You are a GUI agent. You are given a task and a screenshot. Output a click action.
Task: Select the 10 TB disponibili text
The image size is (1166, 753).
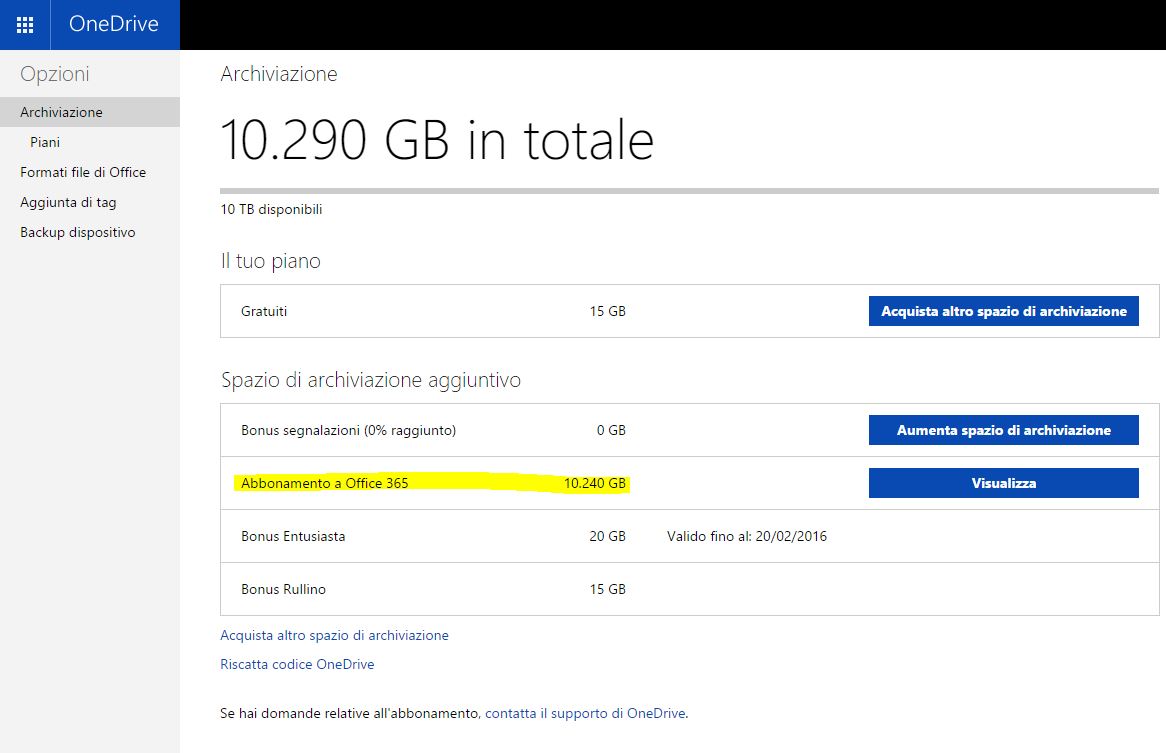coord(271,210)
